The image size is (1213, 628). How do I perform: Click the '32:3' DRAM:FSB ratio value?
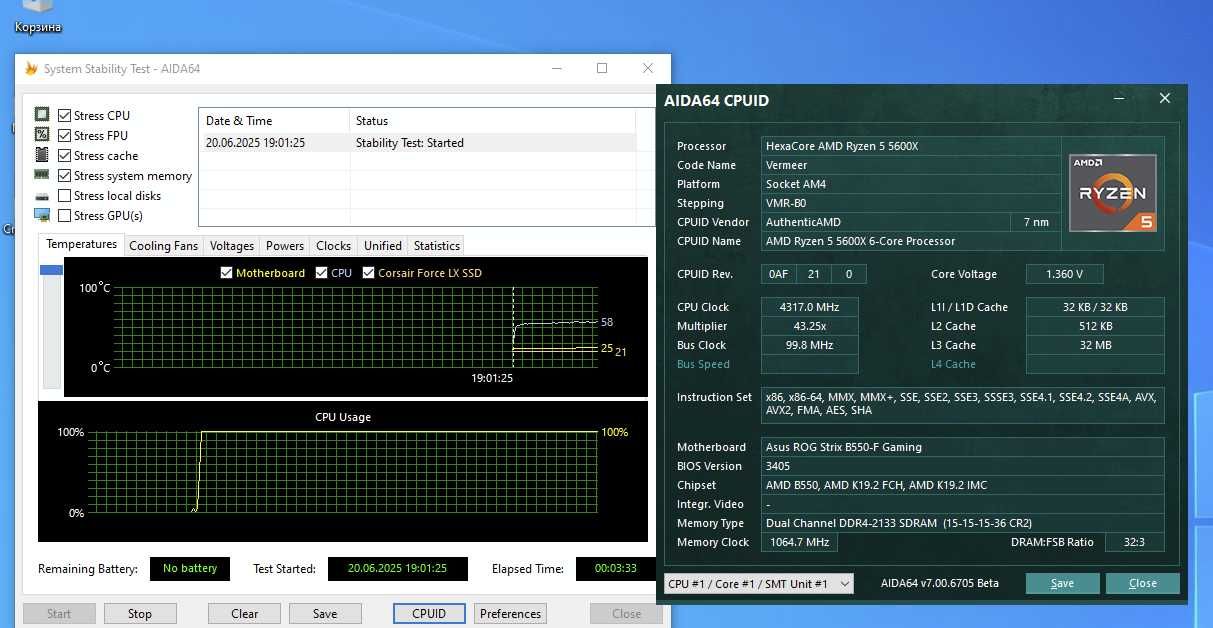tap(1134, 542)
